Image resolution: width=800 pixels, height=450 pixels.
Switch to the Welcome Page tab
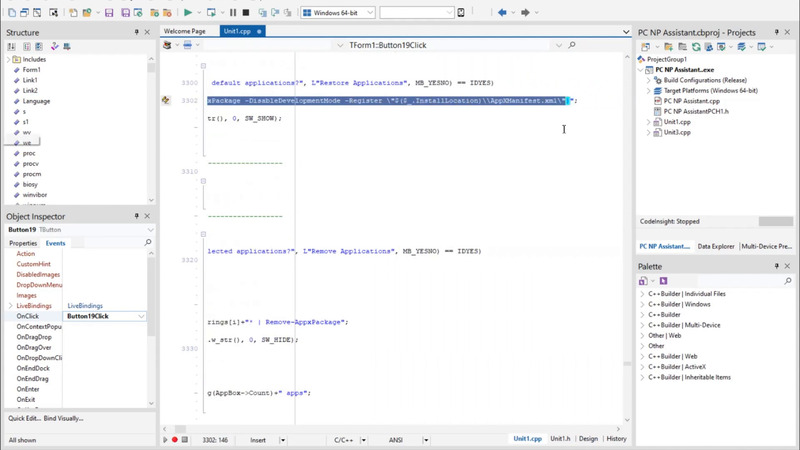[x=184, y=32]
